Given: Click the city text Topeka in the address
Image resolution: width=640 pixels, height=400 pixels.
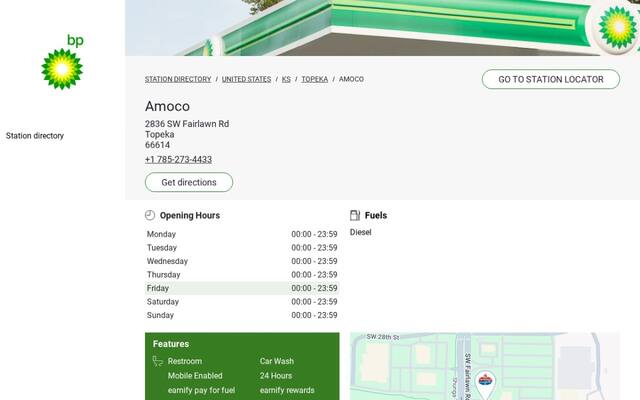Looking at the screenshot, I should [x=160, y=134].
